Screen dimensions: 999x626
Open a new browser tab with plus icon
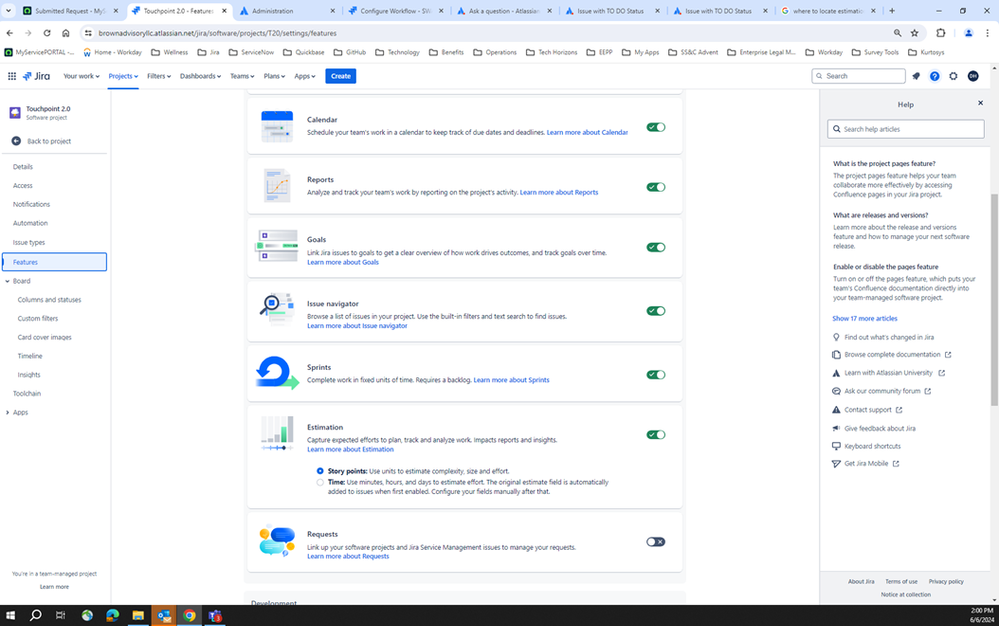coord(892,11)
